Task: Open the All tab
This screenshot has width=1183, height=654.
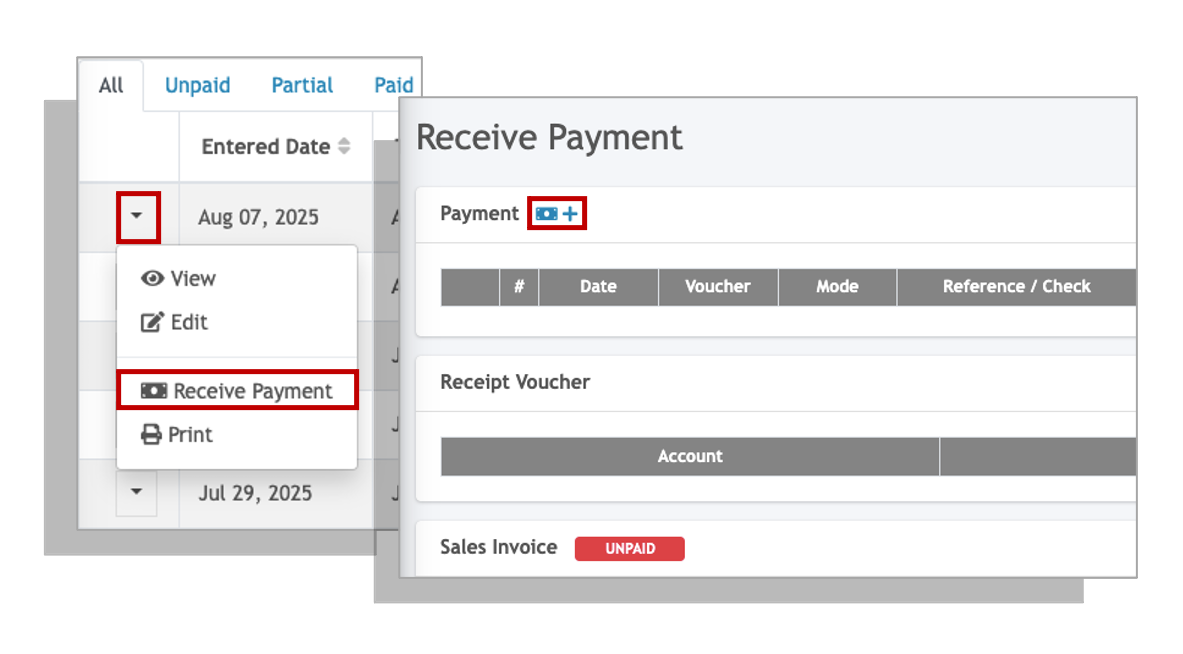Action: (x=111, y=85)
